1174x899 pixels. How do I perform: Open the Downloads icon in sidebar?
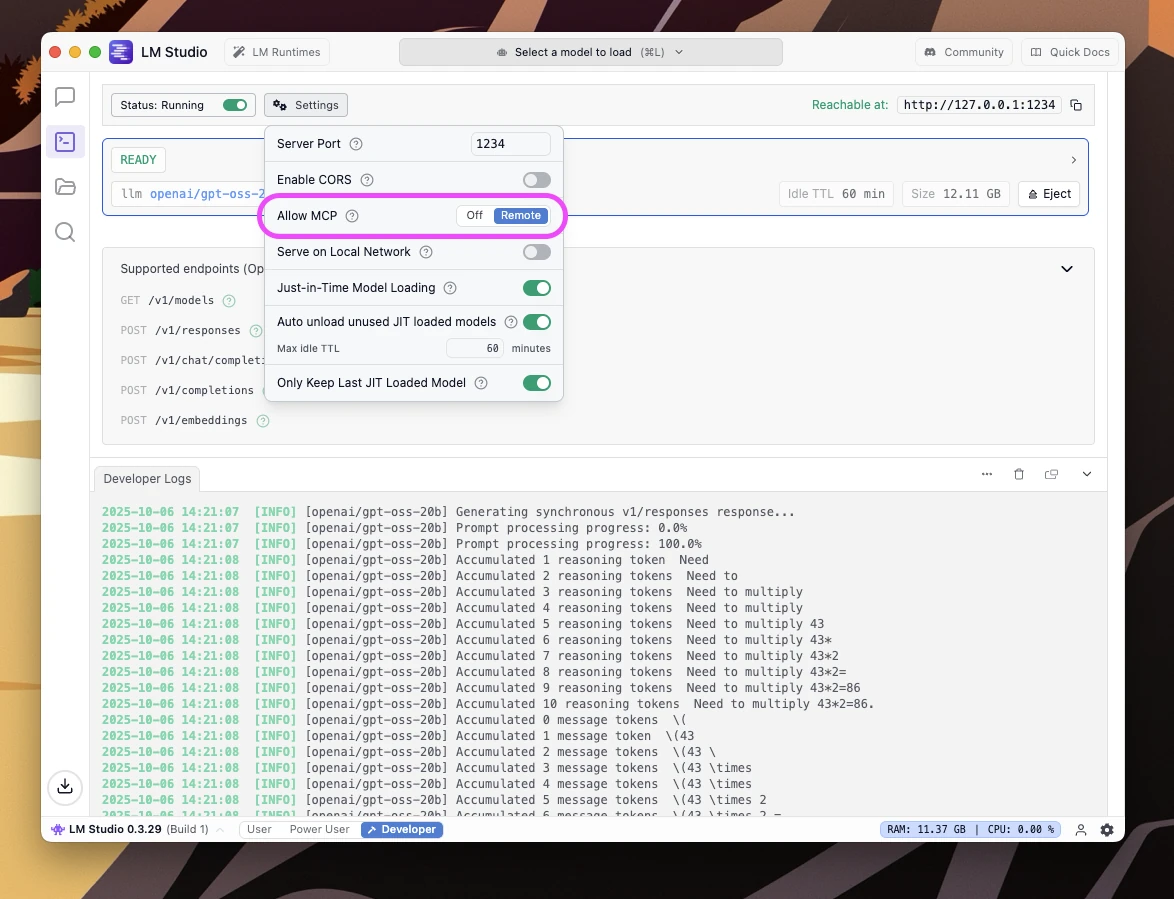coord(65,786)
